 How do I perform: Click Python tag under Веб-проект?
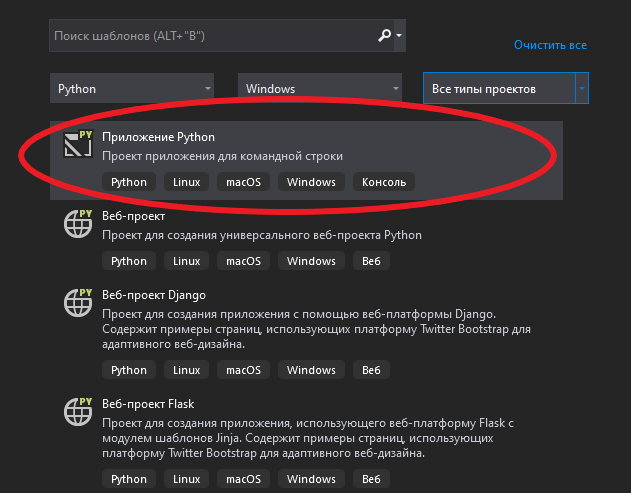coord(129,261)
